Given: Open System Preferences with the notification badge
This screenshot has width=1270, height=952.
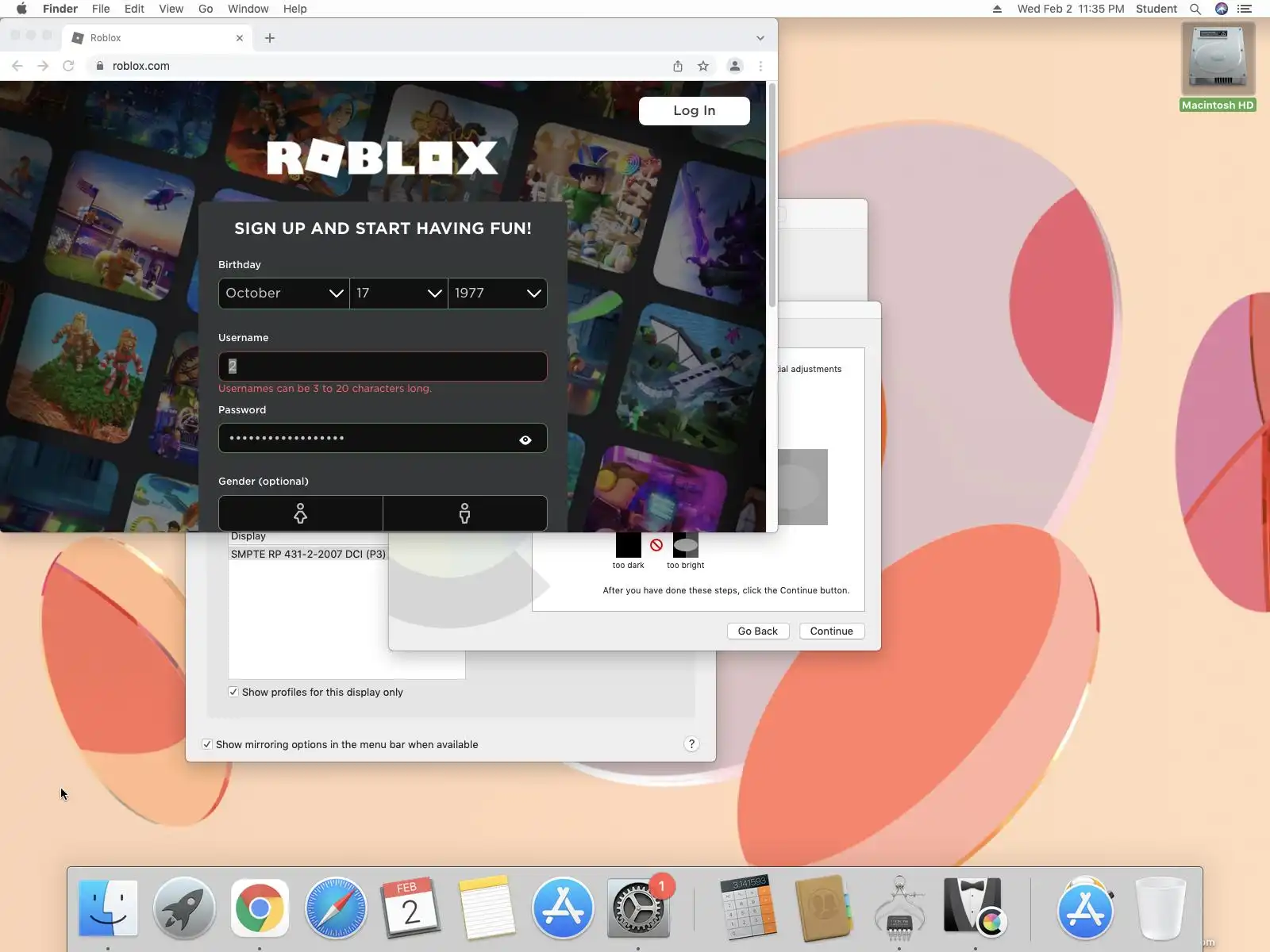Looking at the screenshot, I should click(638, 908).
